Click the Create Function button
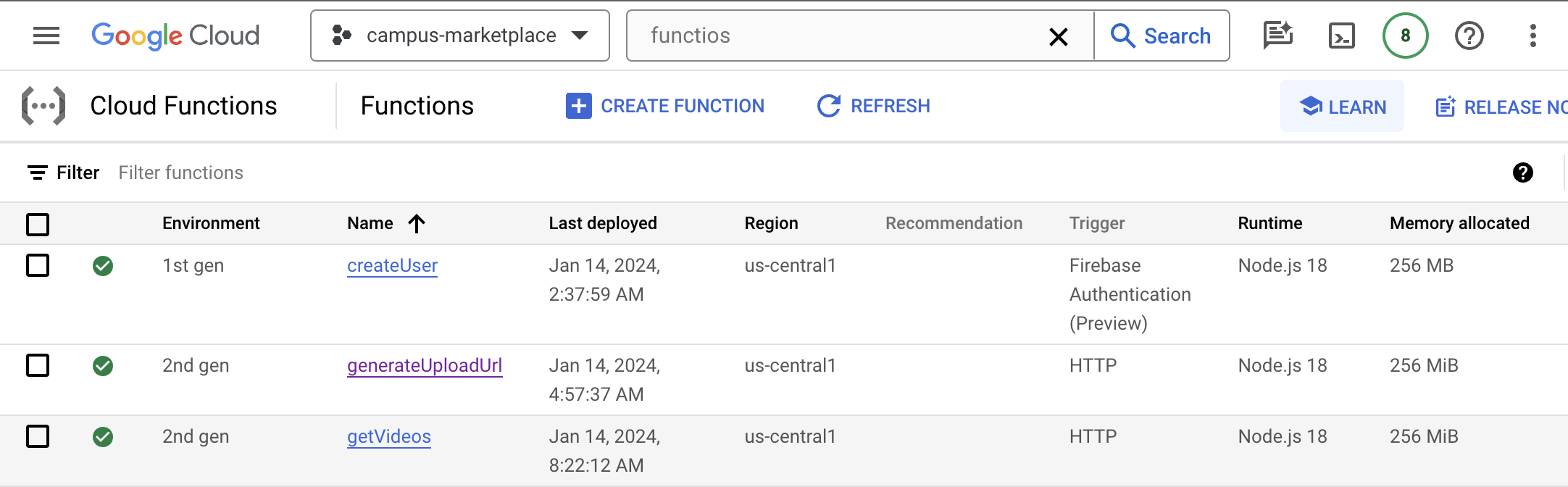 tap(665, 106)
